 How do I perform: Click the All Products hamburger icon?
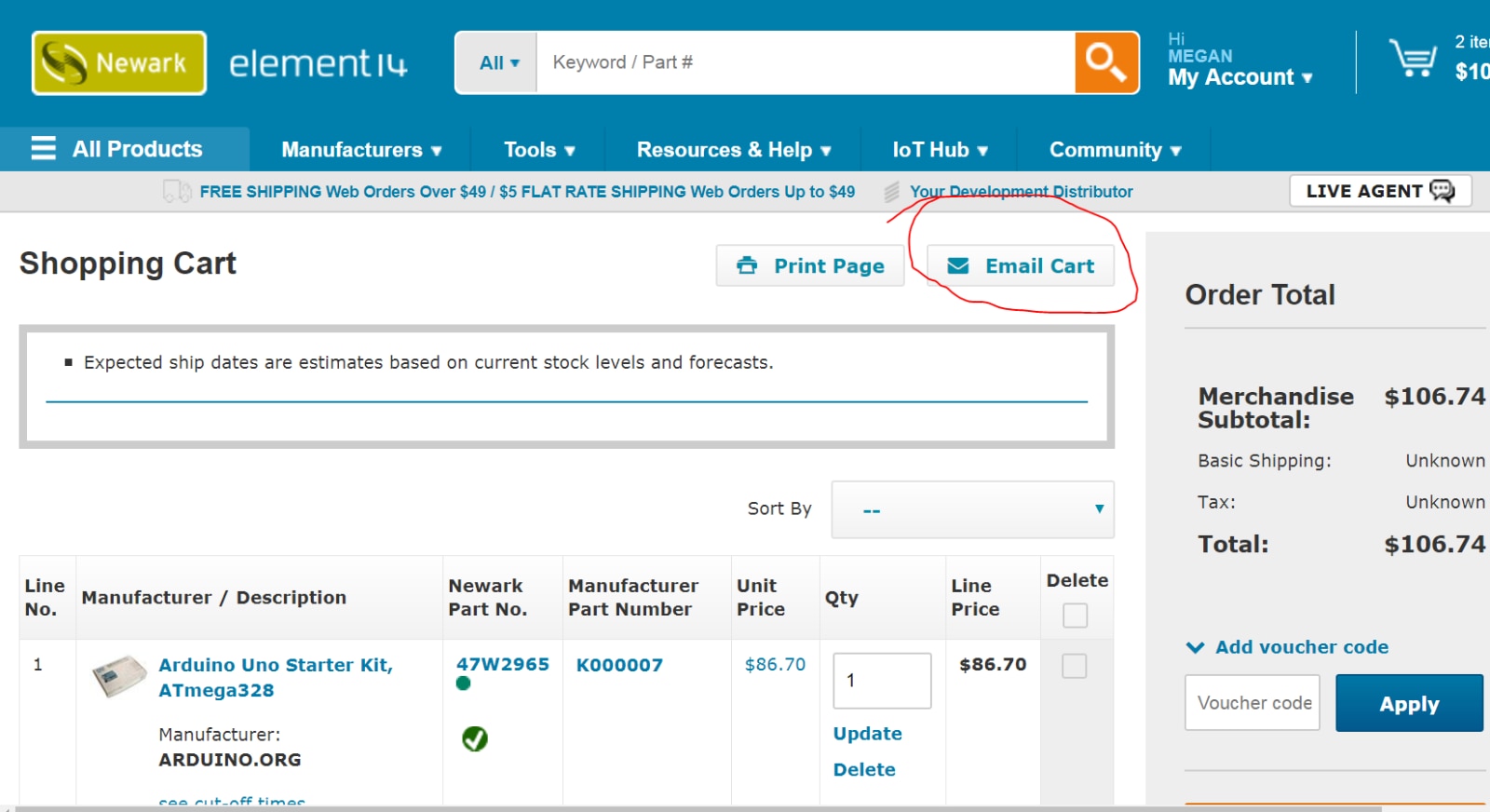click(44, 149)
